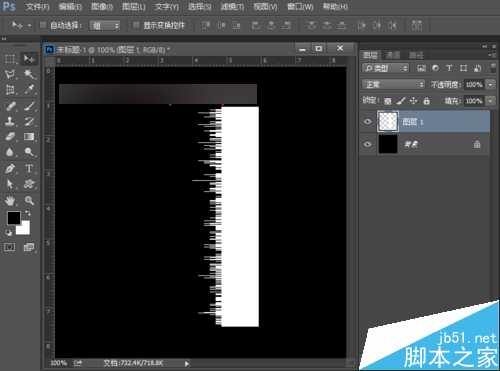Enable the auto-select checkbox in options bar
This screenshot has height=371, width=500.
point(43,25)
